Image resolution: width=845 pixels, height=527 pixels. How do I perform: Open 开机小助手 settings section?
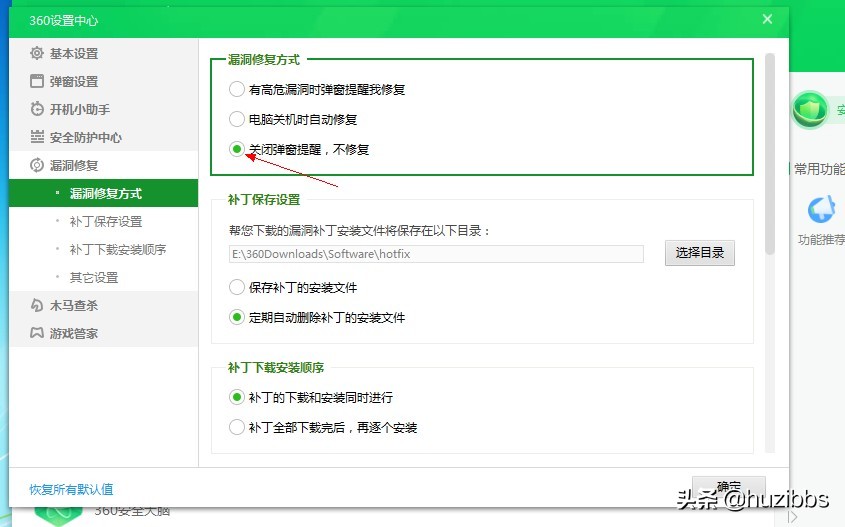(x=103, y=109)
